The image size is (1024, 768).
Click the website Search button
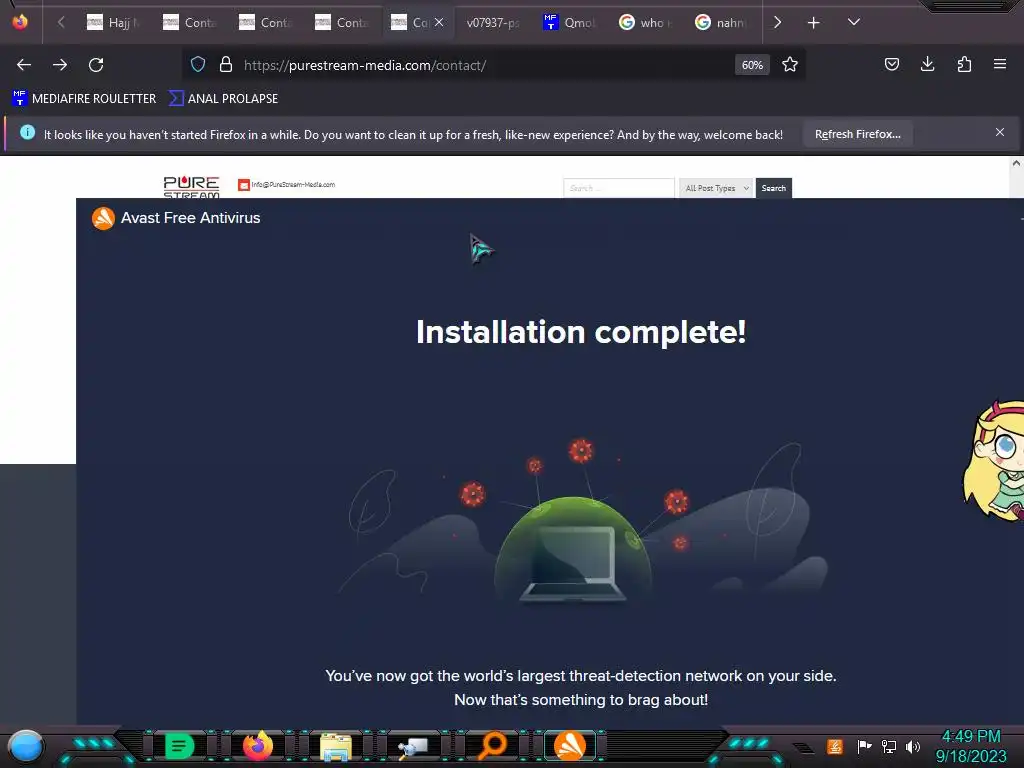(774, 188)
